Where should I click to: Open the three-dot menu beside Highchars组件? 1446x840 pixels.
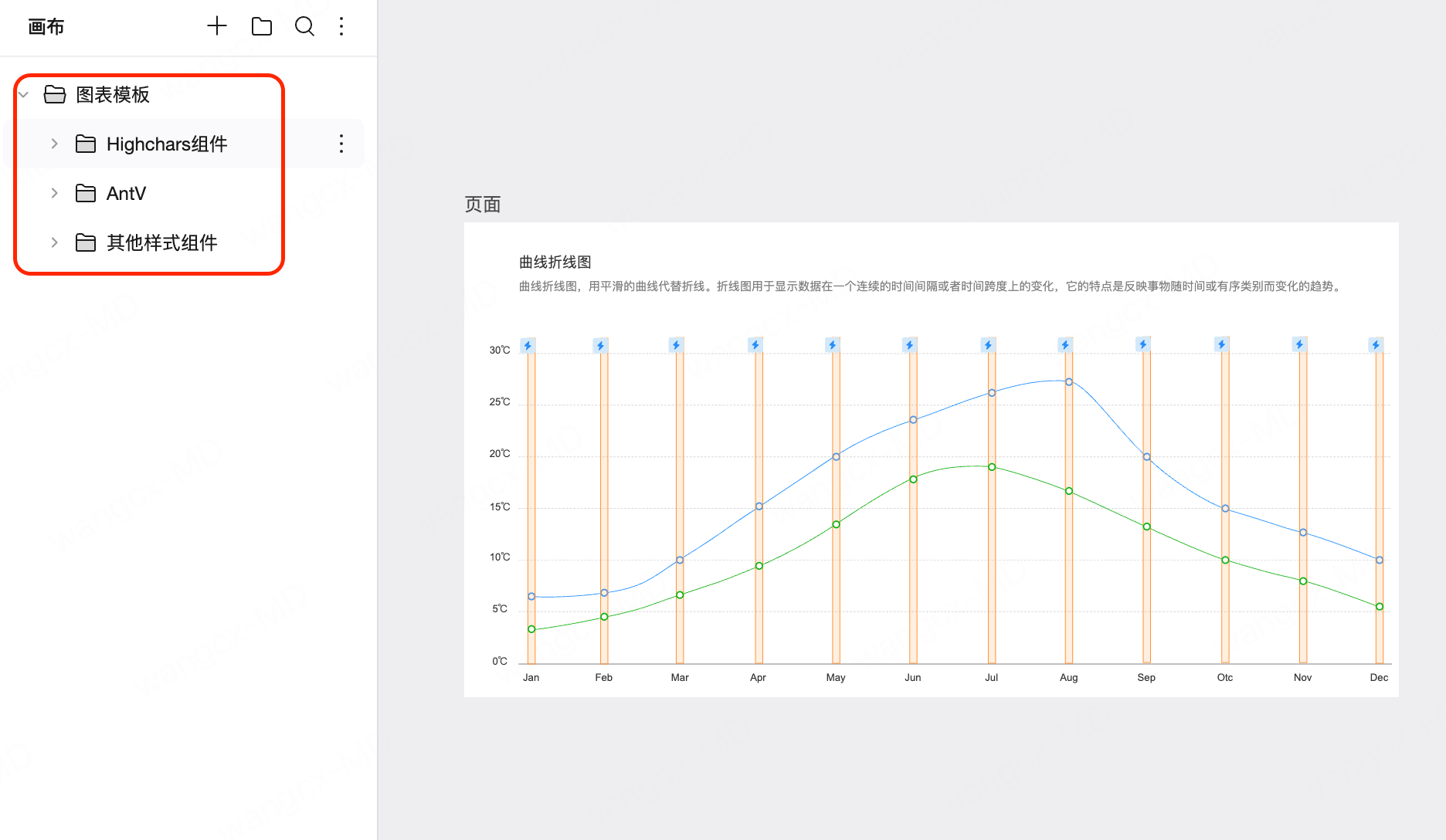(x=341, y=144)
